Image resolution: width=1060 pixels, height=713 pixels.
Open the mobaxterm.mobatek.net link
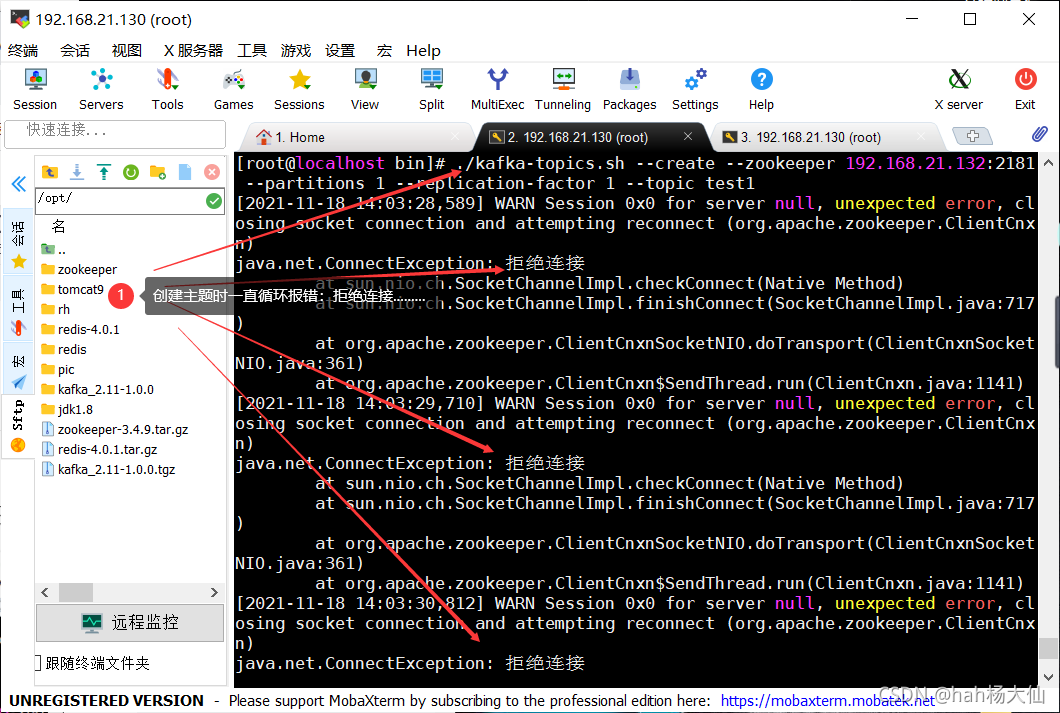click(x=827, y=701)
